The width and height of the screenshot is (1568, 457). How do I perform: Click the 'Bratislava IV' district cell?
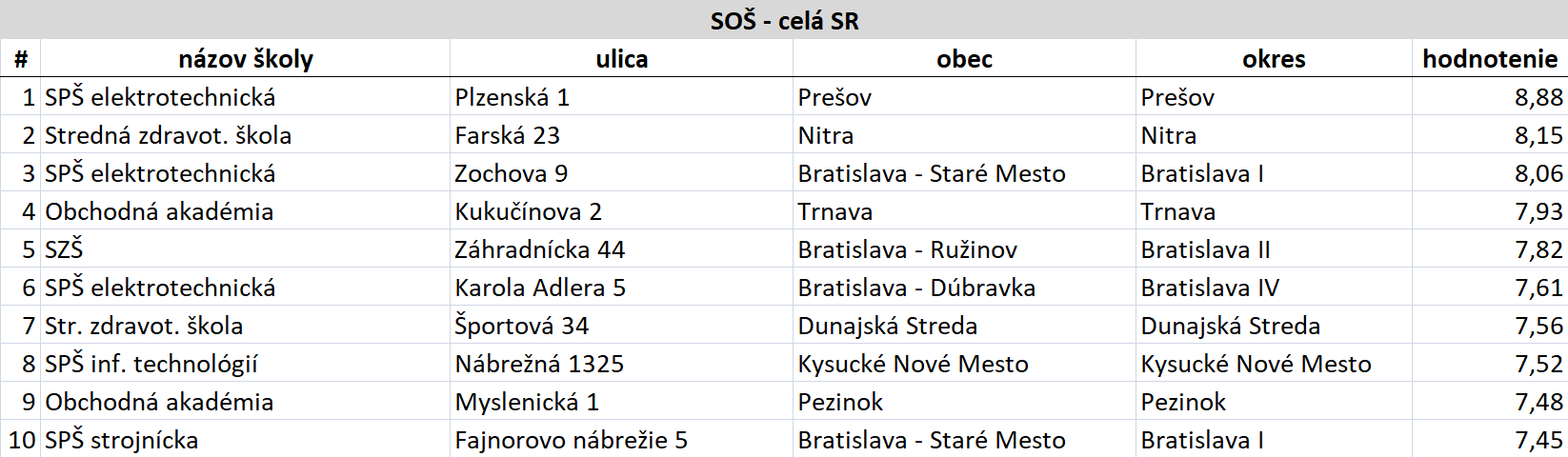click(x=1274, y=287)
